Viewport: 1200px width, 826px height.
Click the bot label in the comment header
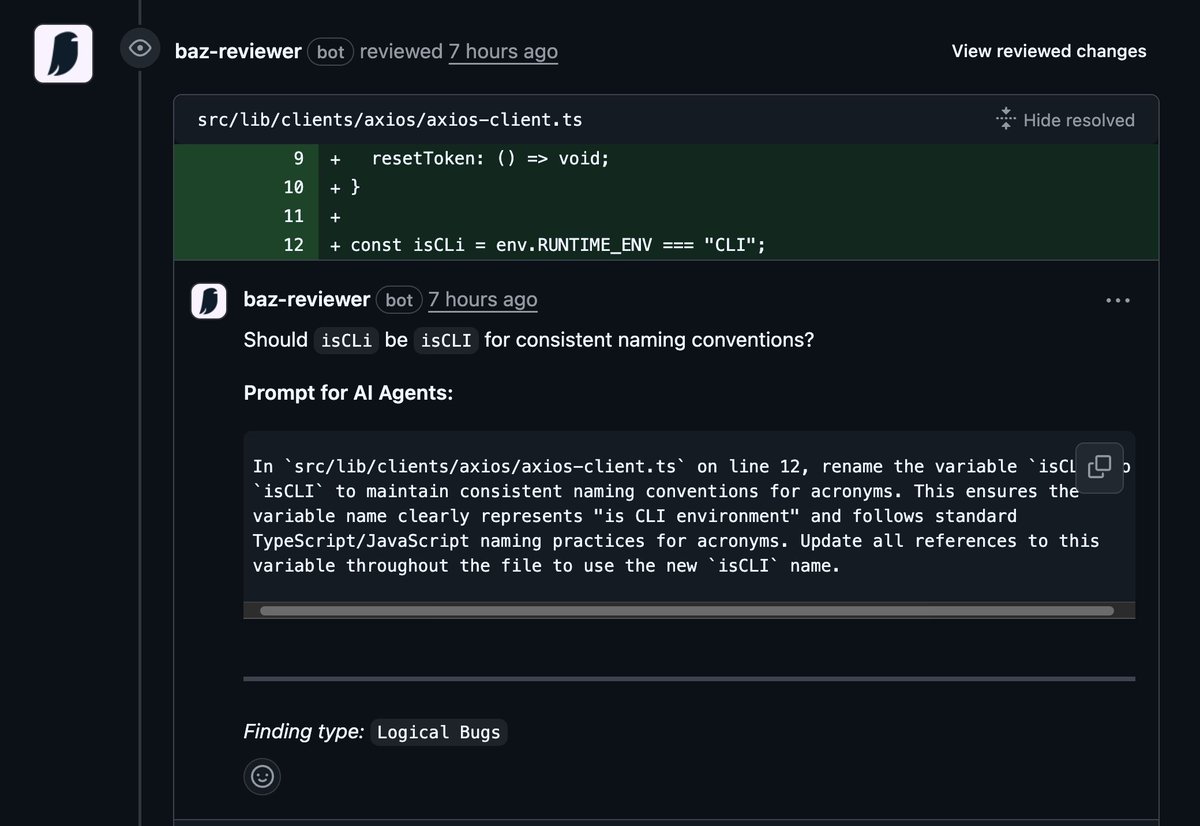399,300
